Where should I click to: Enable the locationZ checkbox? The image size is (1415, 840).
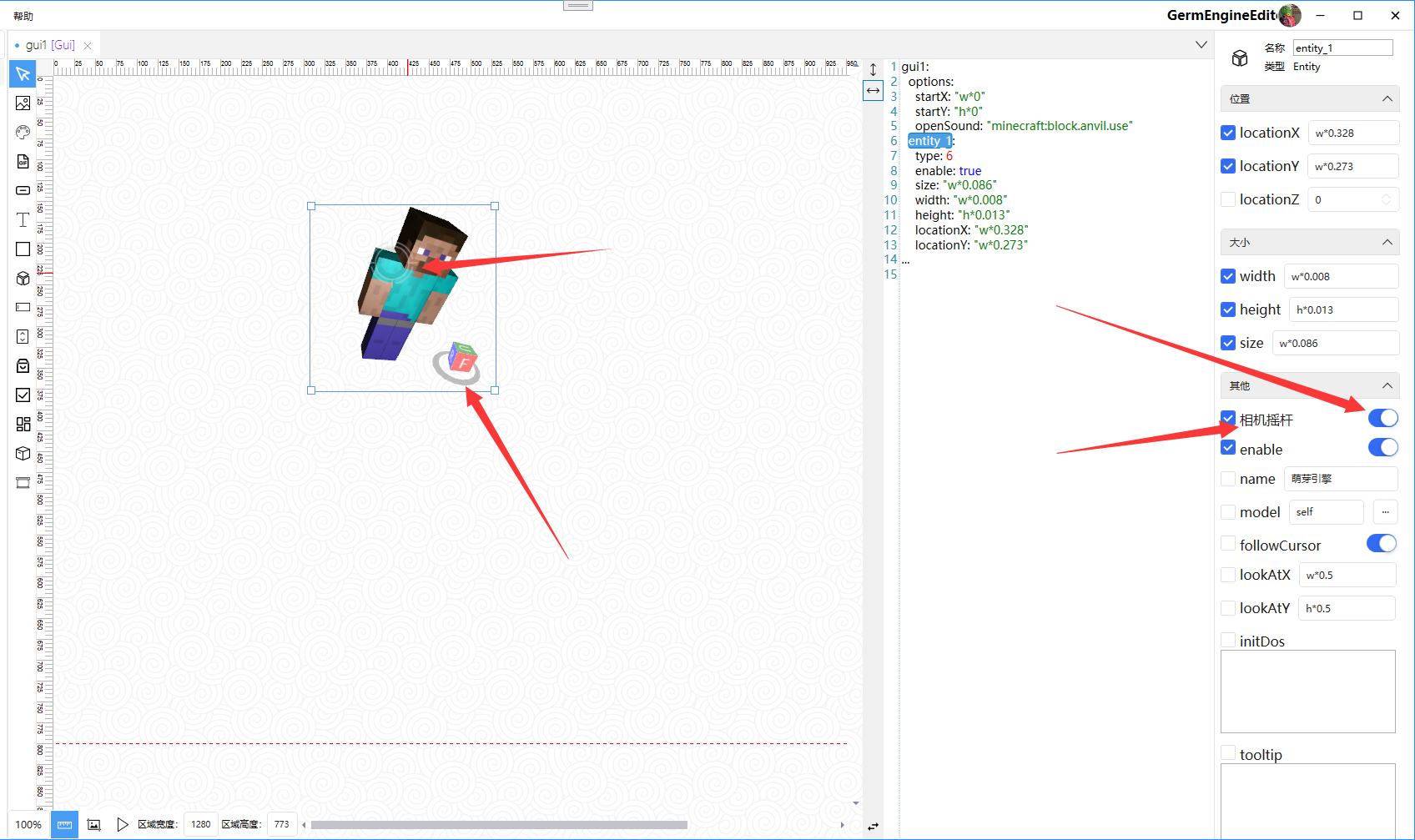click(1228, 199)
